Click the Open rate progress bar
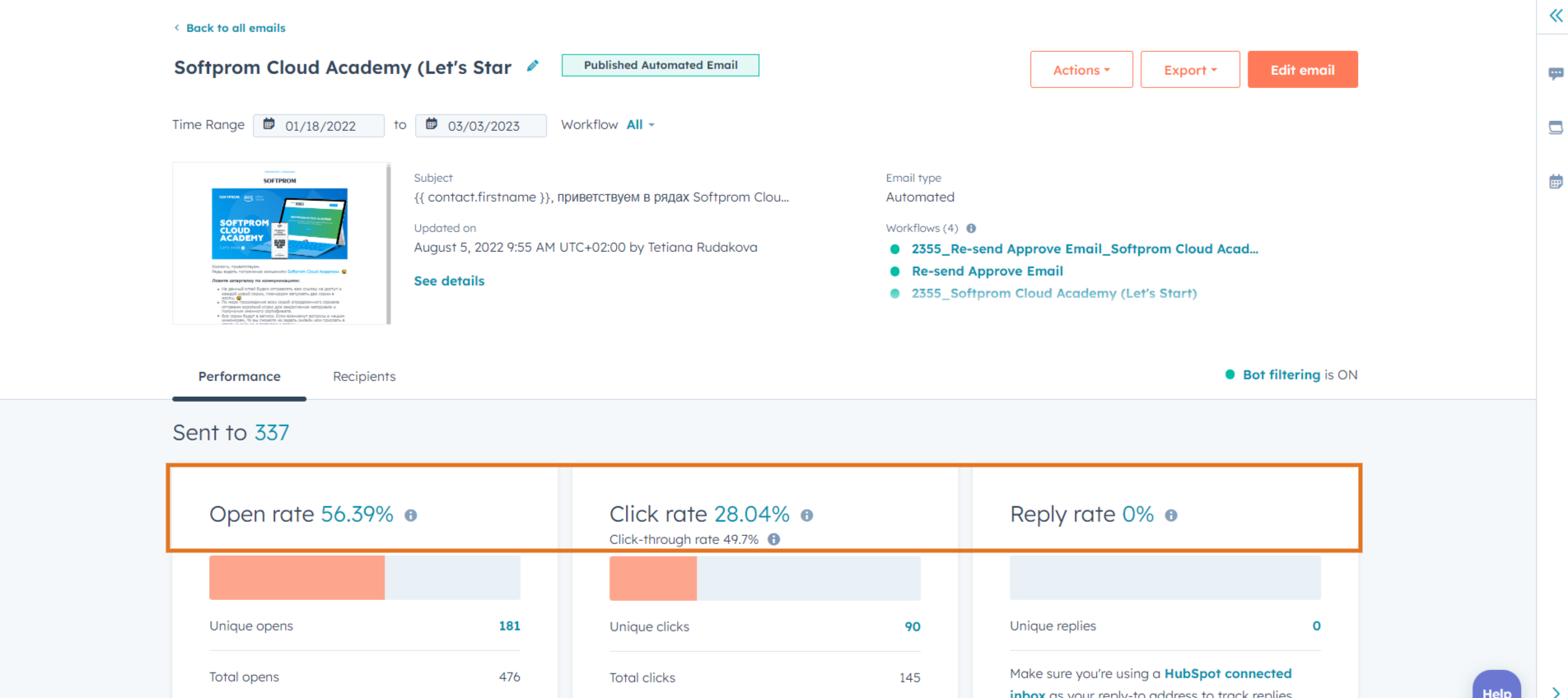Viewport: 1568px width, 698px height. (x=365, y=578)
